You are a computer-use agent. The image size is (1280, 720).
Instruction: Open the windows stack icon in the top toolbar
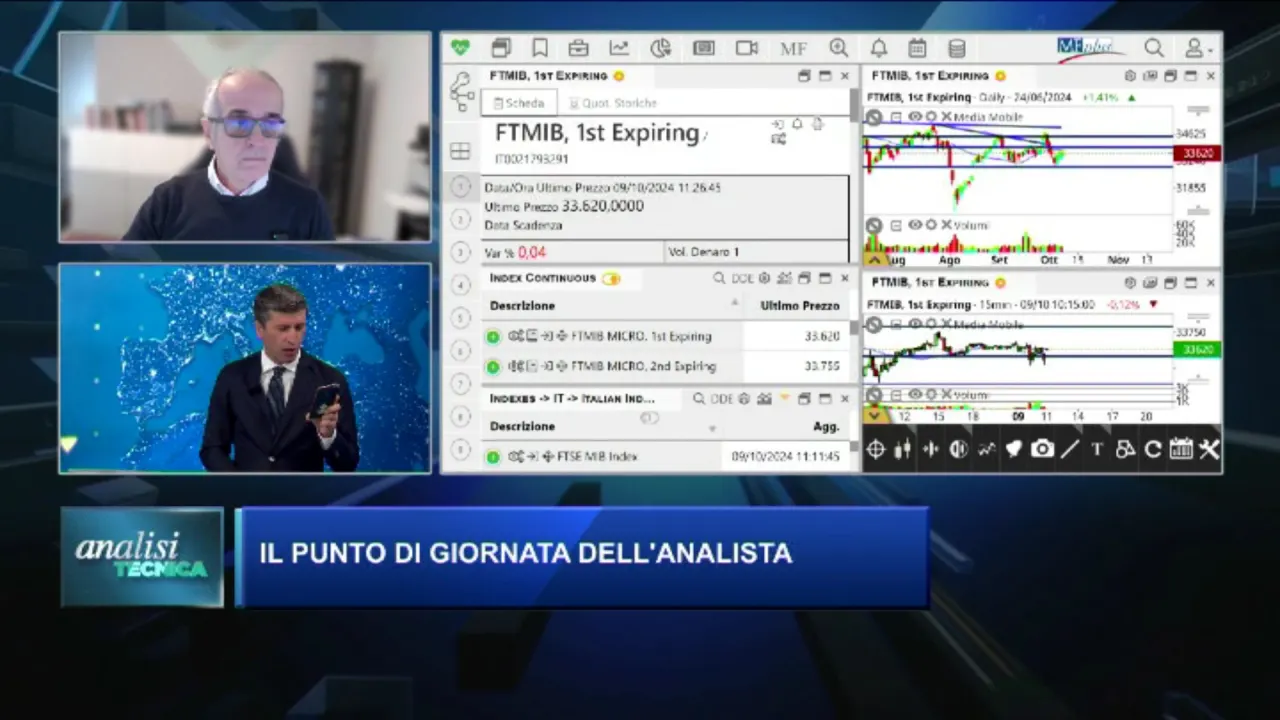501,48
